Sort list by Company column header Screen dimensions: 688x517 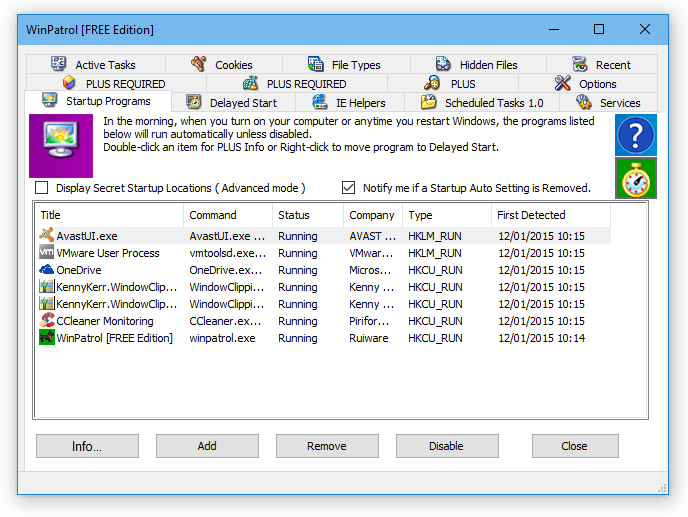tap(373, 215)
